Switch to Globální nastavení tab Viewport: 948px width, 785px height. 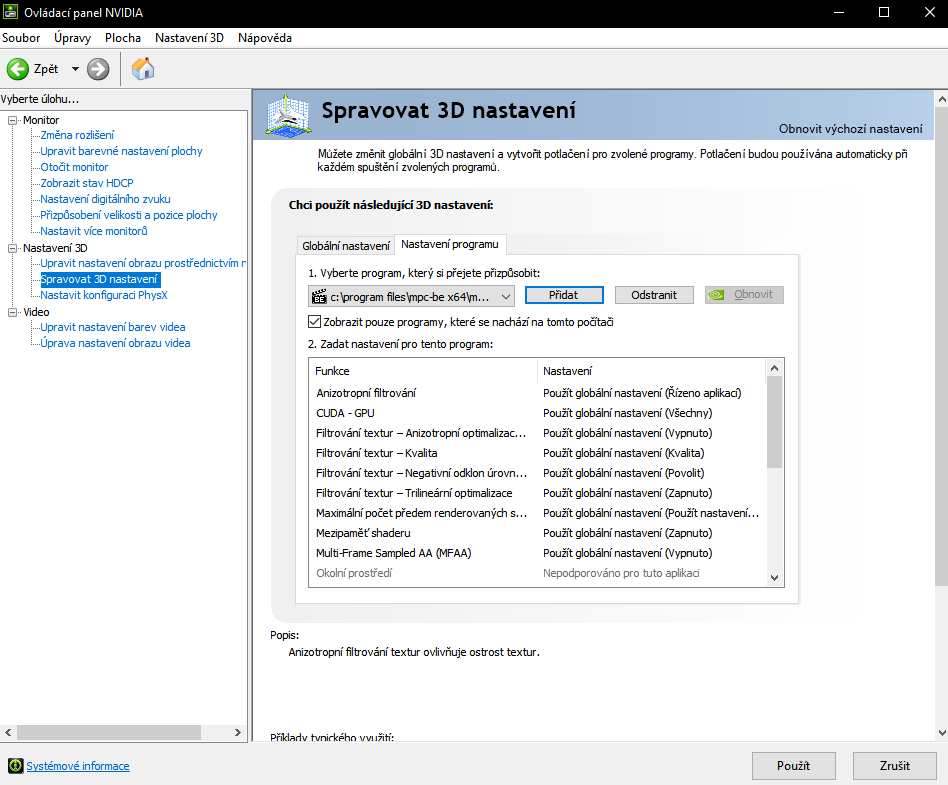point(346,246)
